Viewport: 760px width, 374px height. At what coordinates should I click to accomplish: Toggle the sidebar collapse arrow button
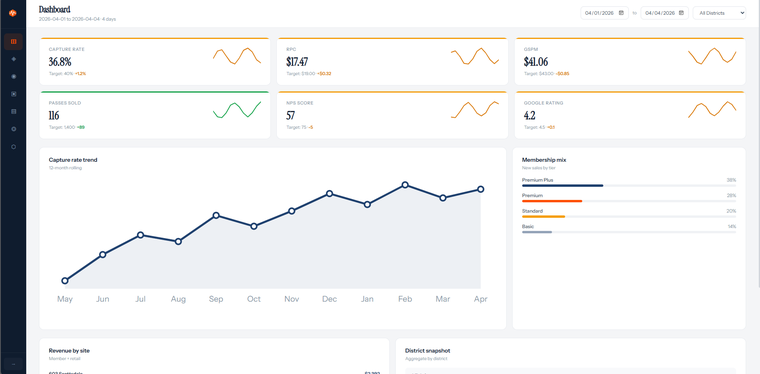[x=13, y=364]
